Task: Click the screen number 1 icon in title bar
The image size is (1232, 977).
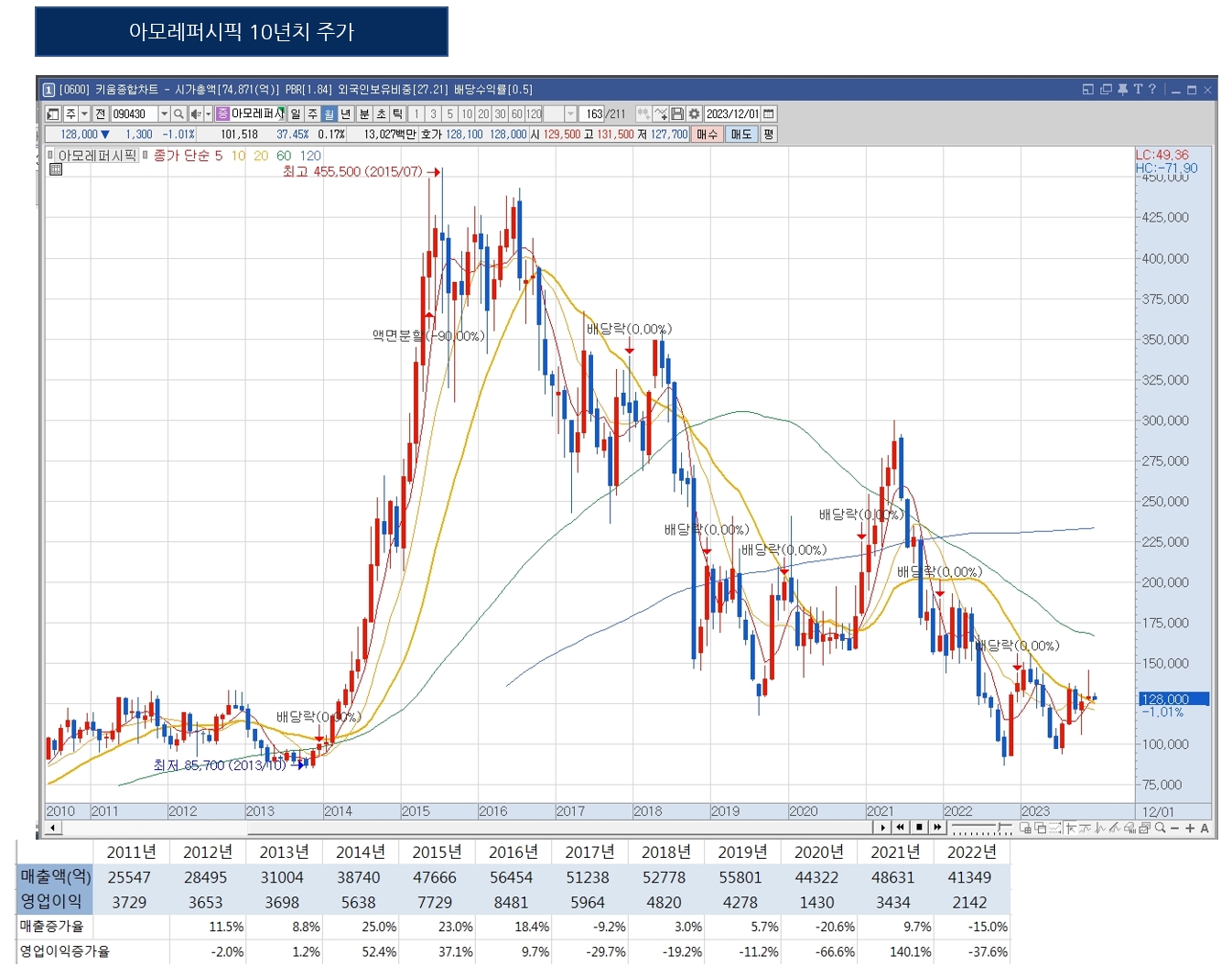Action: [49, 90]
